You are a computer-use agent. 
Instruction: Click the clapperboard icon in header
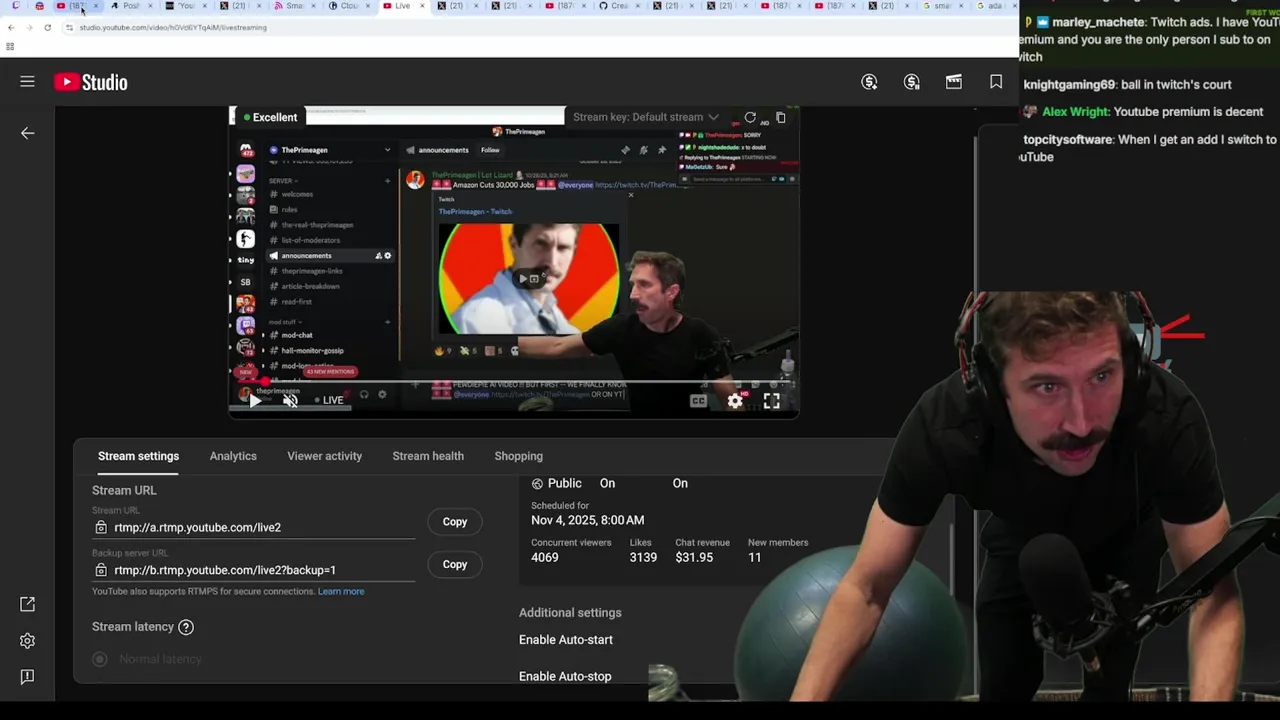tap(954, 82)
